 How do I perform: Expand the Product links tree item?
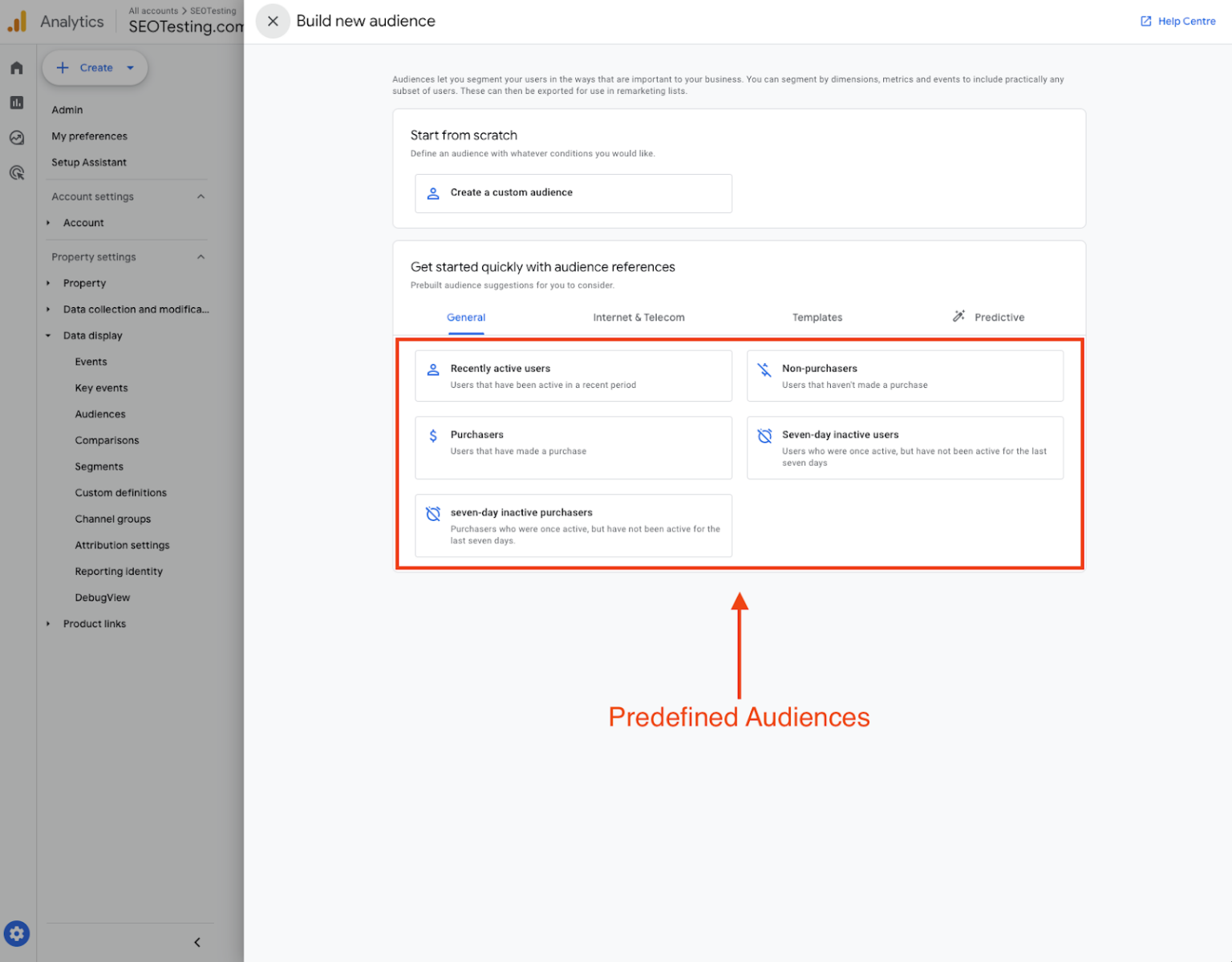pos(48,624)
